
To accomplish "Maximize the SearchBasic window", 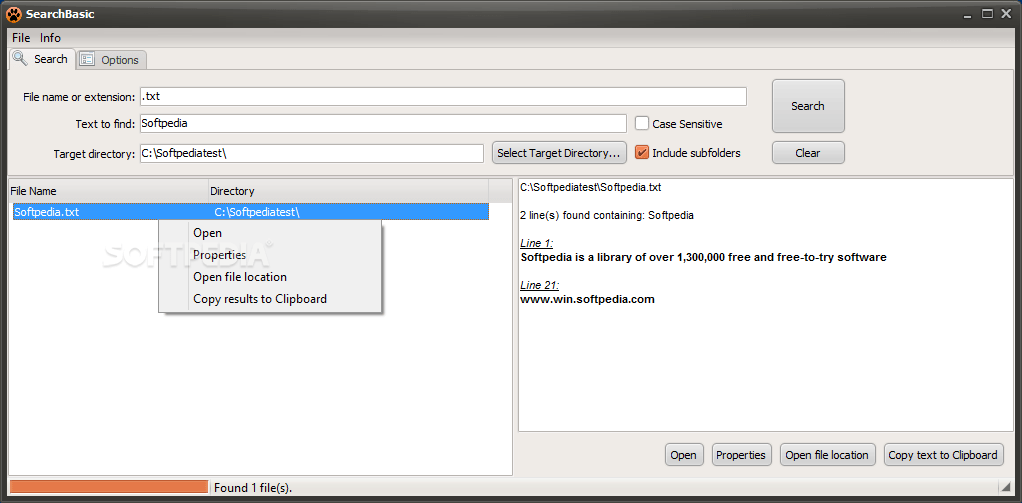I will (988, 13).
